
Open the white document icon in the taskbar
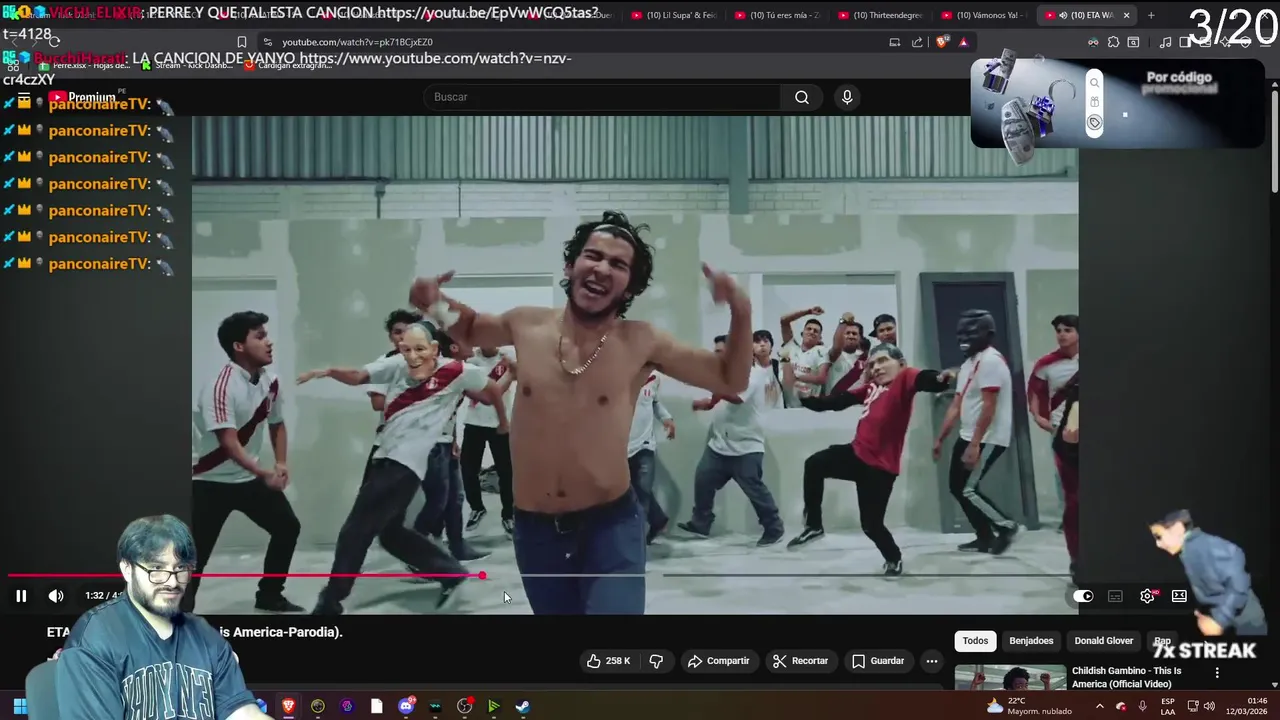point(377,706)
